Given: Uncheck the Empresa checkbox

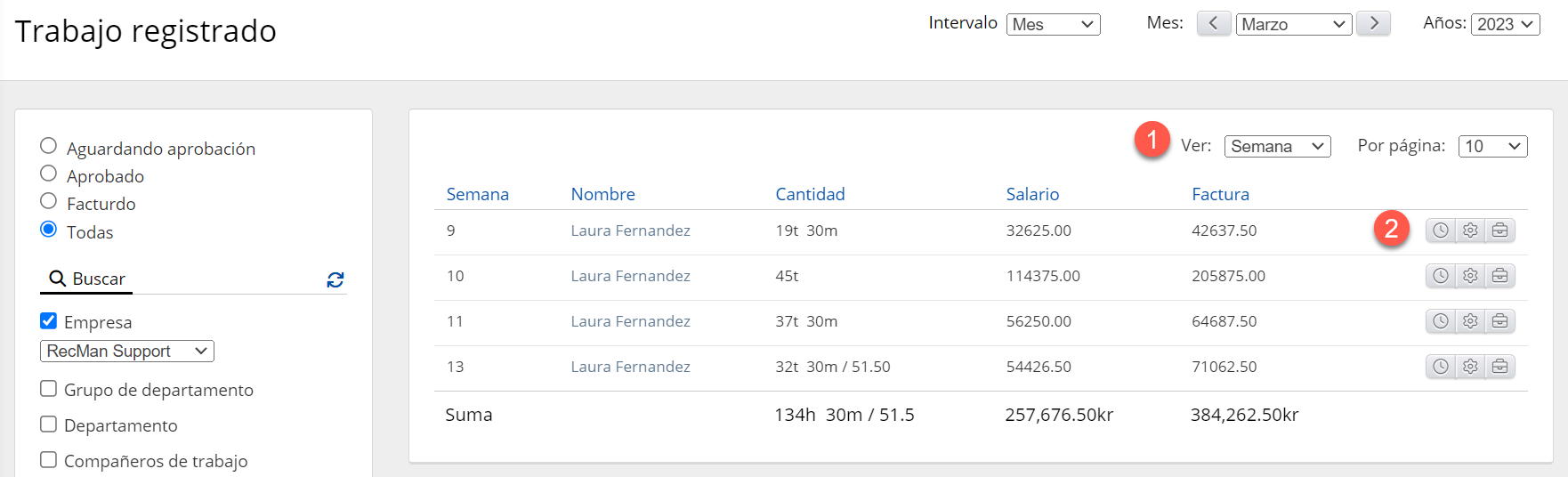Looking at the screenshot, I should pos(49,321).
